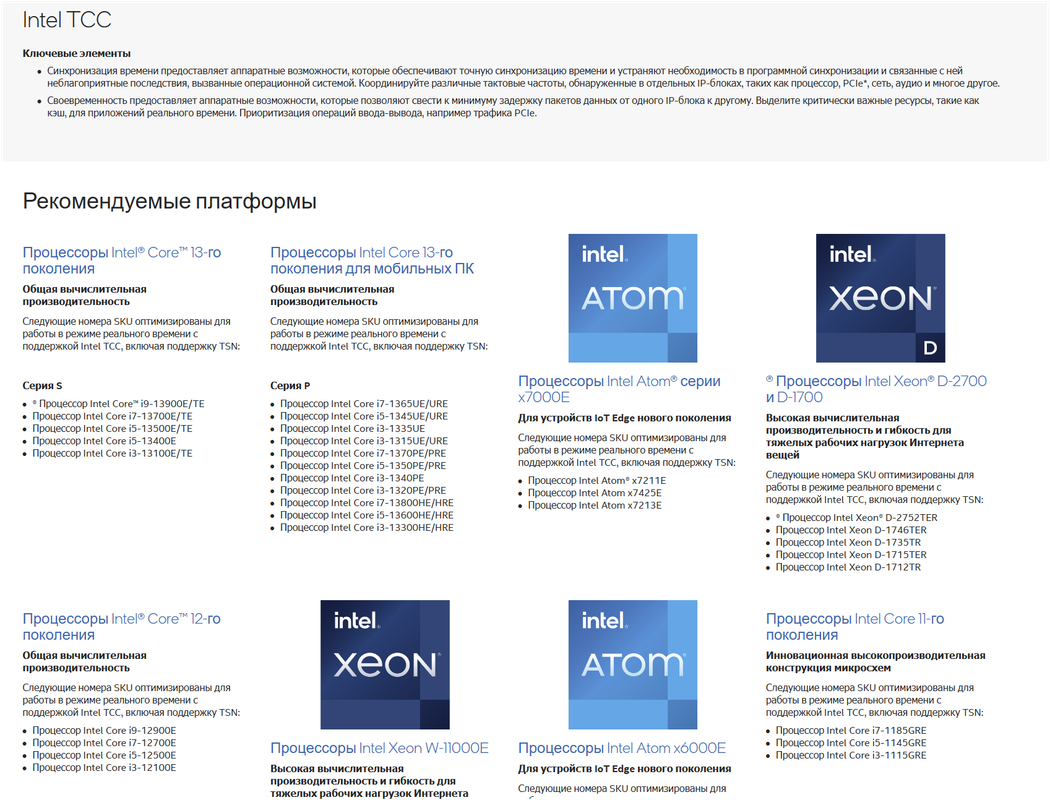Screen dimensions: 1050x800
Task: Click the 'Intel TCC' page heading
Action: pos(67,20)
